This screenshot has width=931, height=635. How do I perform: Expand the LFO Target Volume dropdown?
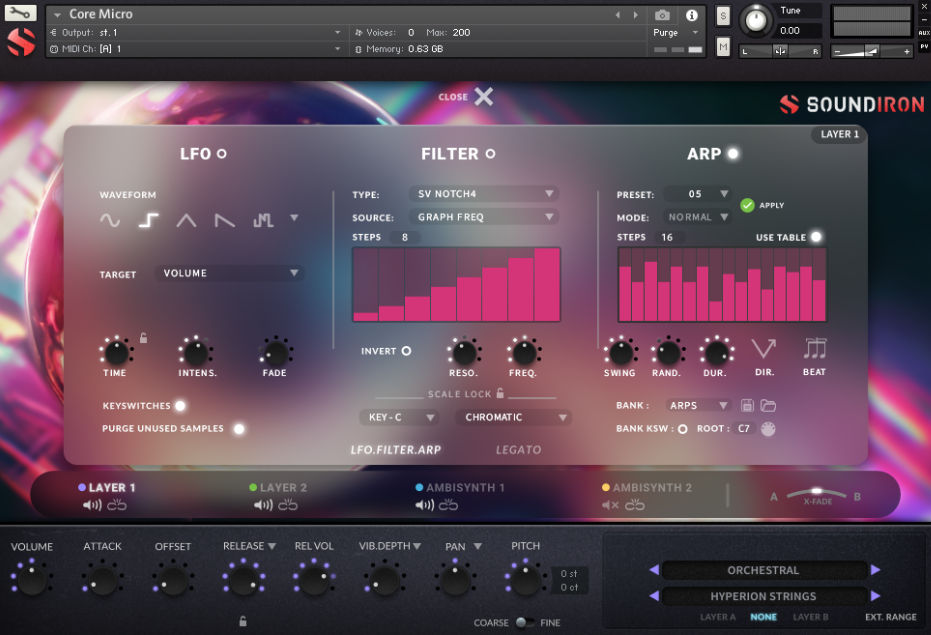(230, 273)
